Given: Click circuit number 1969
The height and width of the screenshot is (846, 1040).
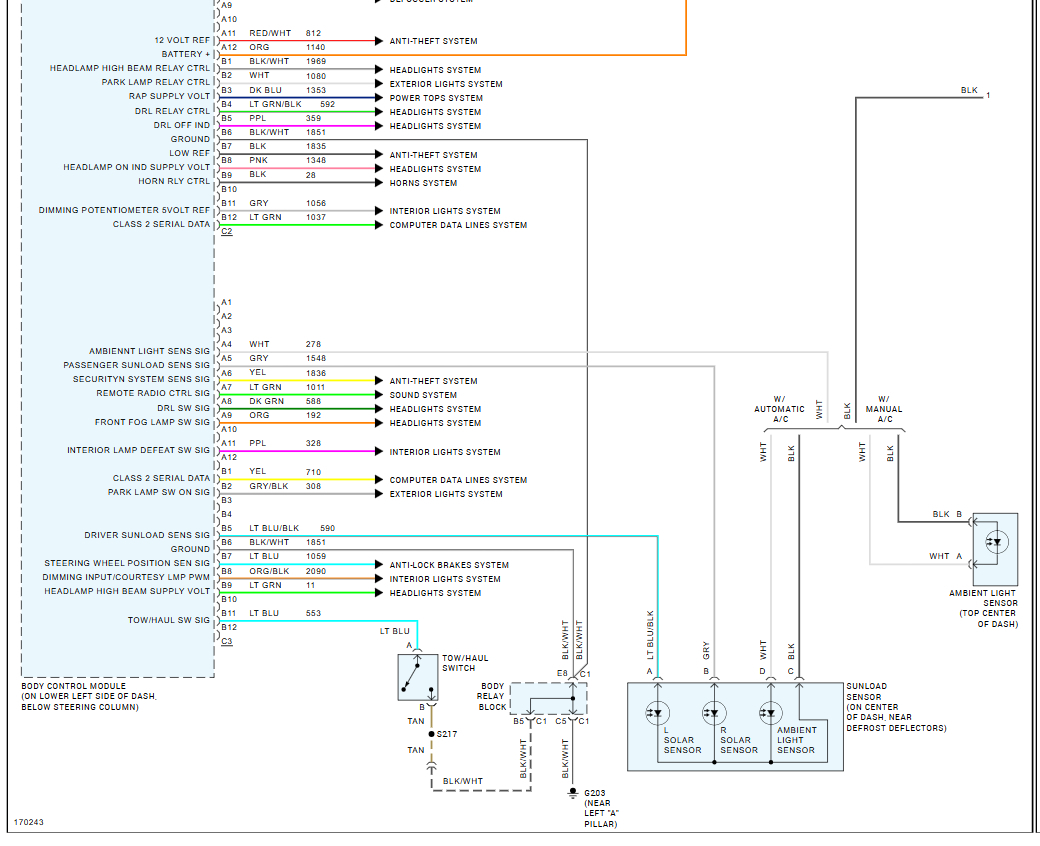Looking at the screenshot, I should pyautogui.click(x=316, y=61).
